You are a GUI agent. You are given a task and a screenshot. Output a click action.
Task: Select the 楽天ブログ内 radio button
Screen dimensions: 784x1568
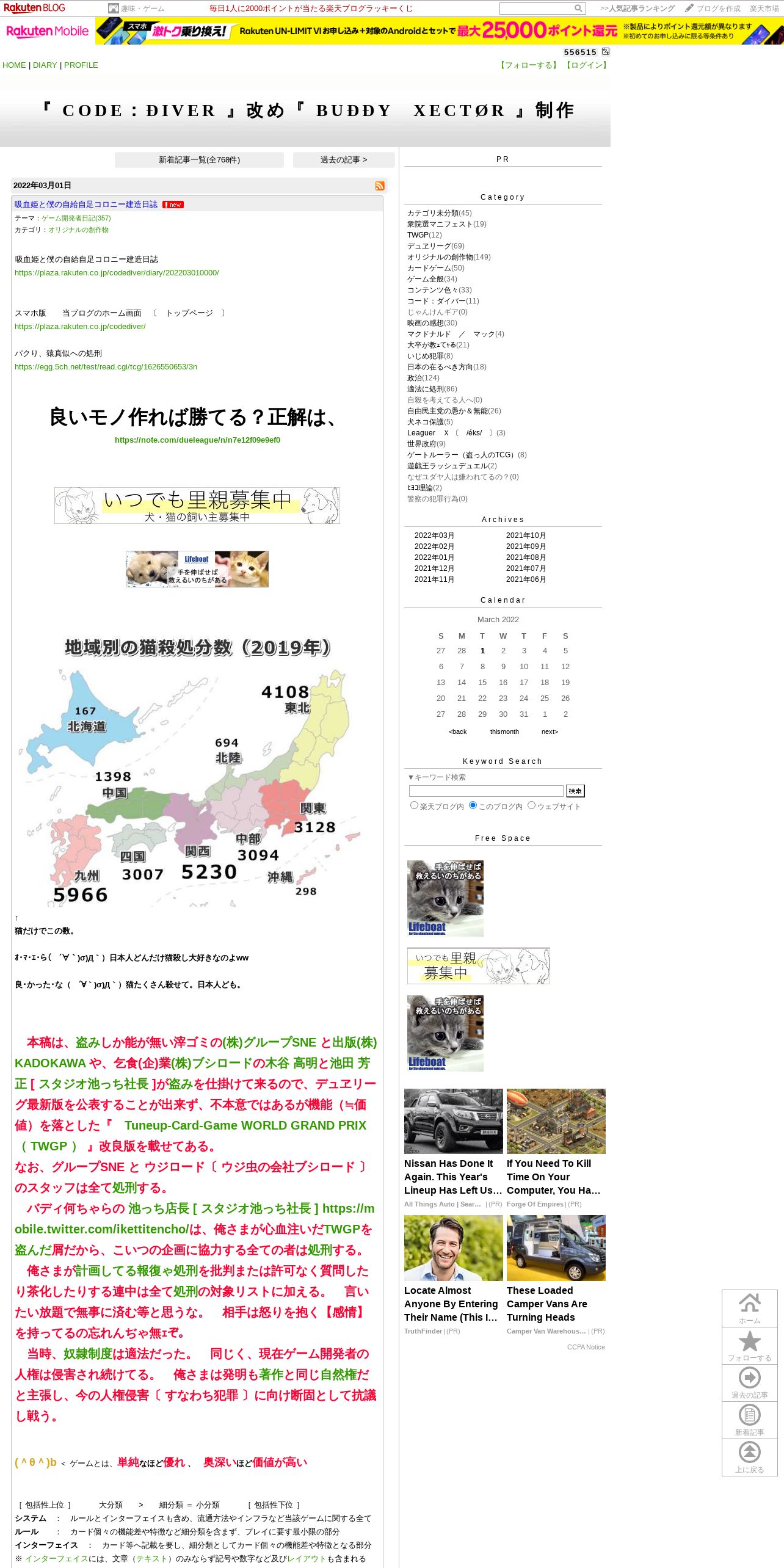pyautogui.click(x=414, y=805)
